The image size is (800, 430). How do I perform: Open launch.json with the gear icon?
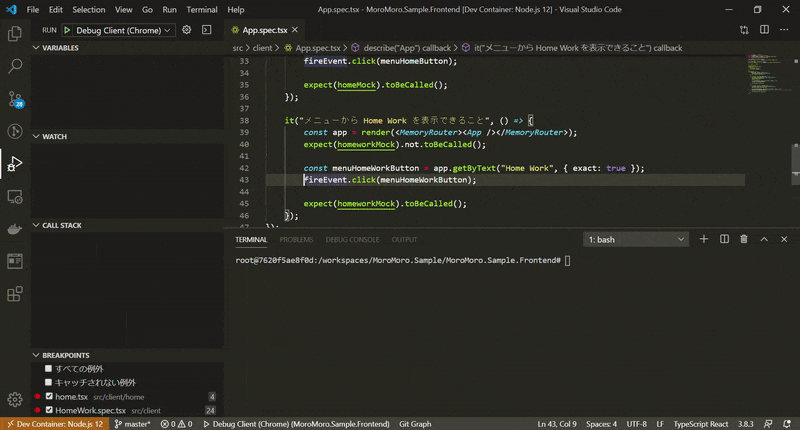coord(187,31)
